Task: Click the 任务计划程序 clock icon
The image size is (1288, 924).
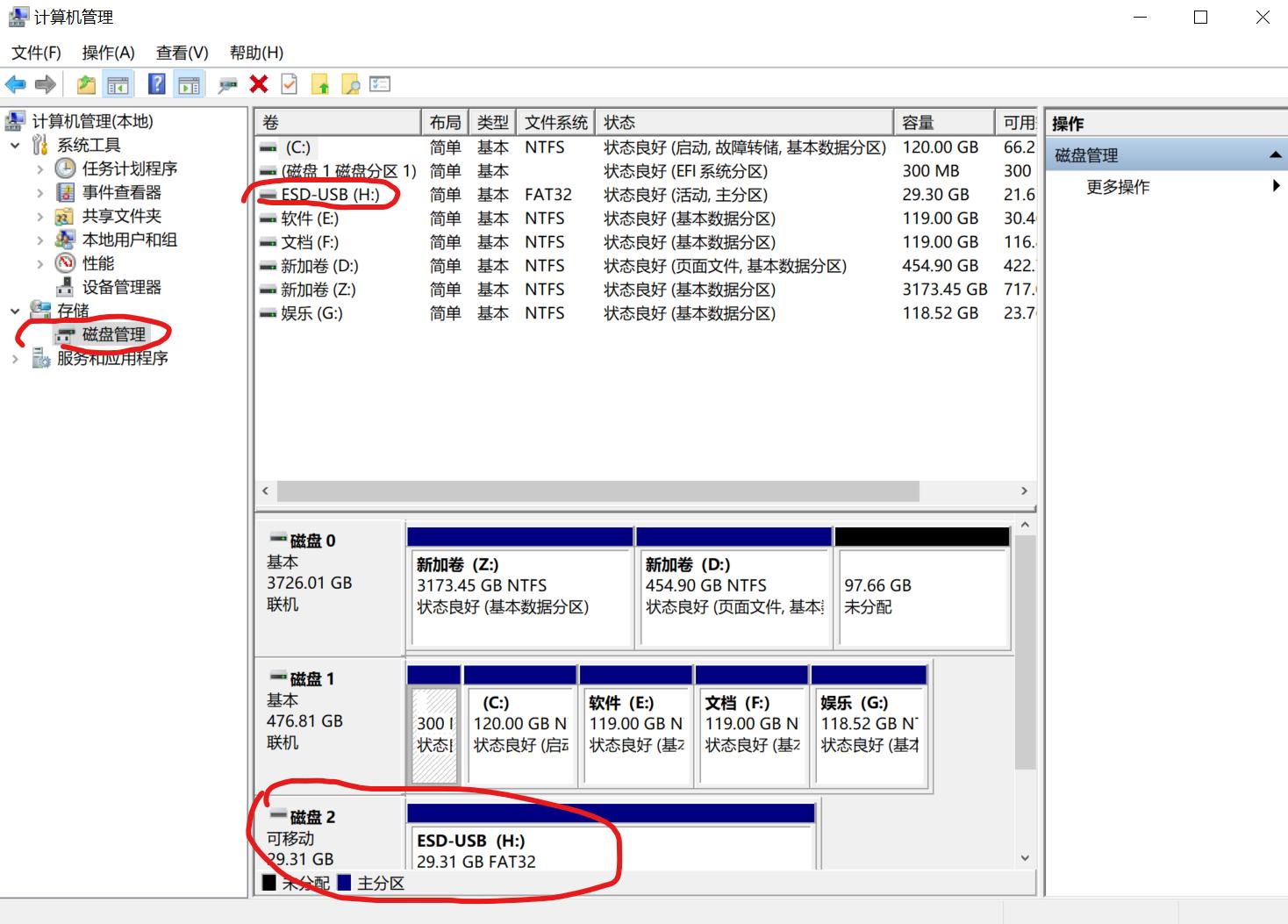Action: tap(65, 168)
